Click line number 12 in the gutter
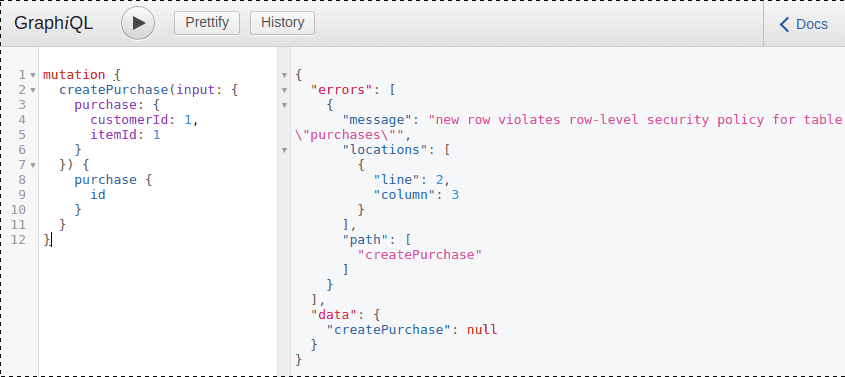Image resolution: width=845 pixels, height=377 pixels. pyautogui.click(x=18, y=240)
